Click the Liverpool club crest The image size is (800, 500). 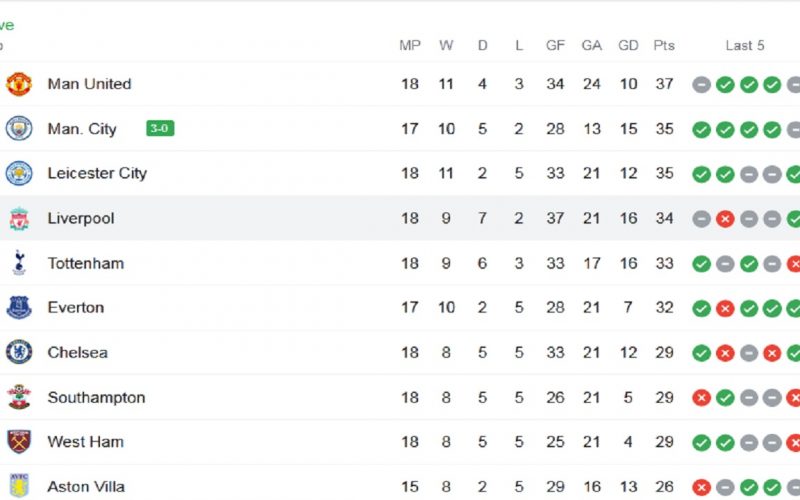(x=19, y=218)
